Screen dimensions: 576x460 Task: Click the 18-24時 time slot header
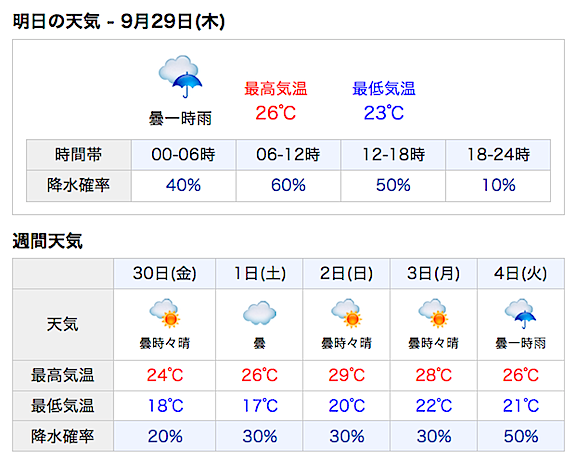pyautogui.click(x=498, y=155)
